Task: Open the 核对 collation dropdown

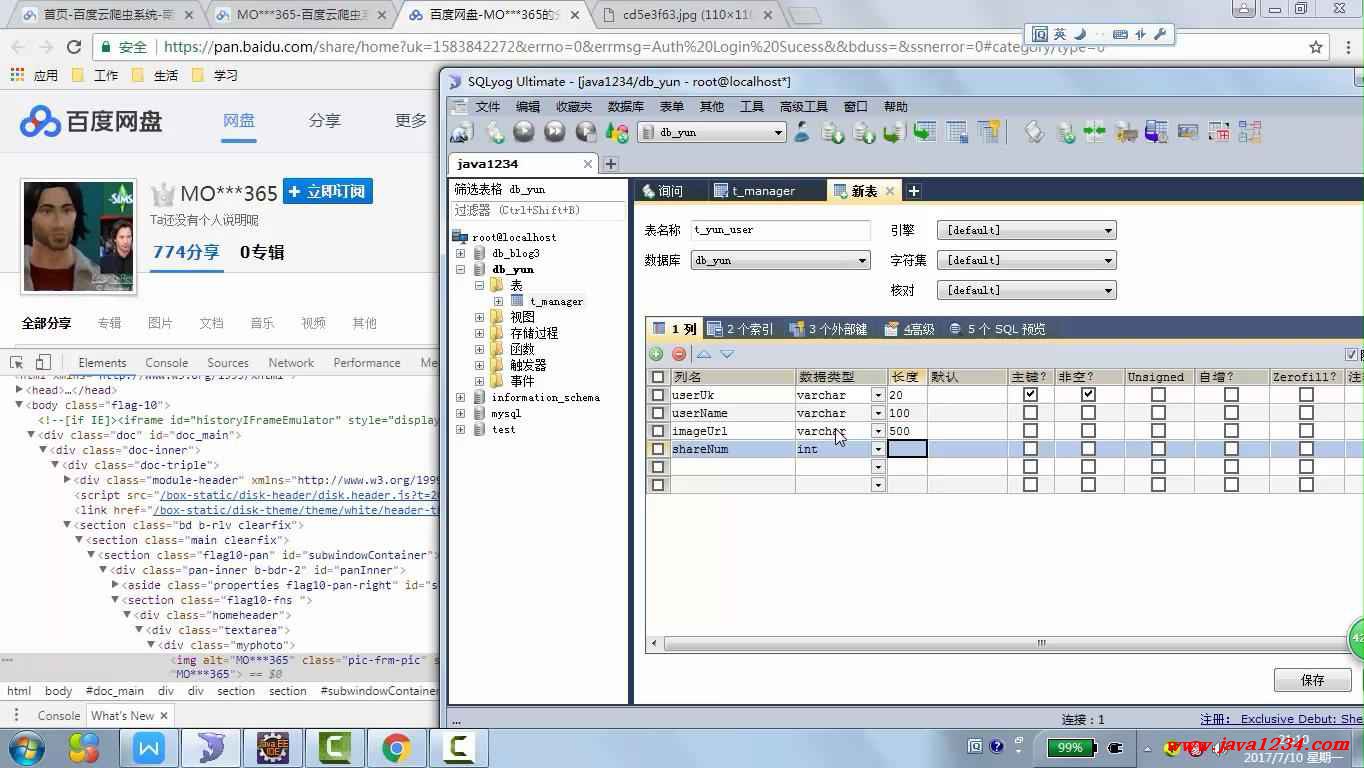Action: pos(1026,290)
